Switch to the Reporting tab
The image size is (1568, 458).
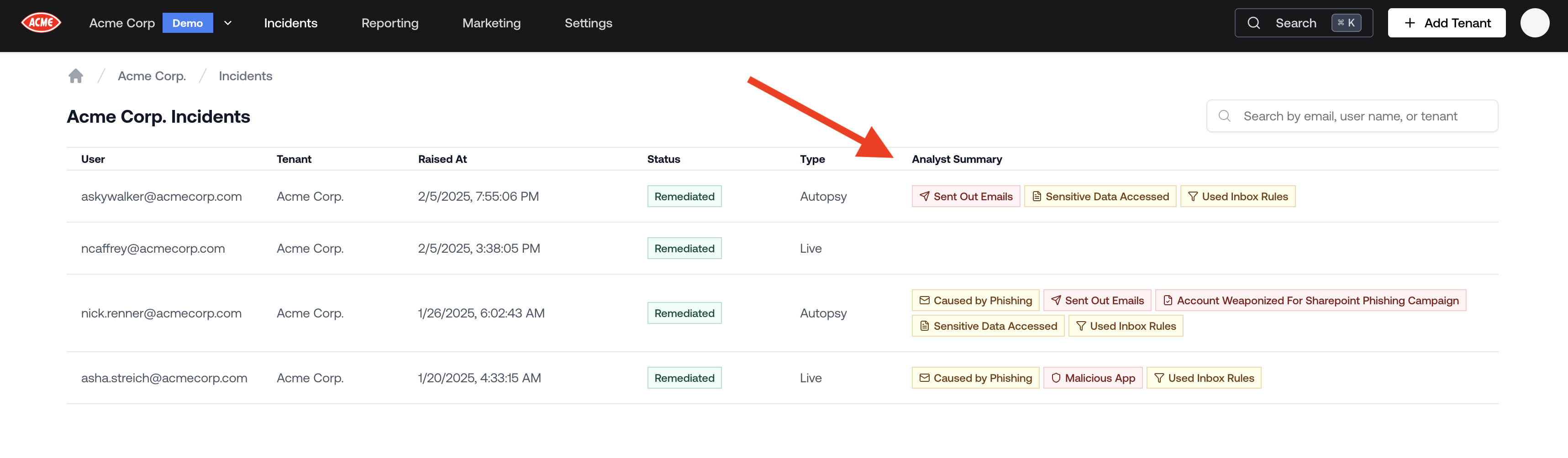390,22
